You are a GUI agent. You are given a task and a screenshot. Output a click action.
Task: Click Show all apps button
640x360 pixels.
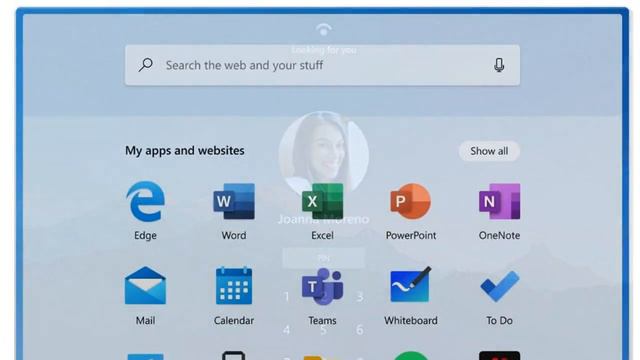(x=489, y=151)
